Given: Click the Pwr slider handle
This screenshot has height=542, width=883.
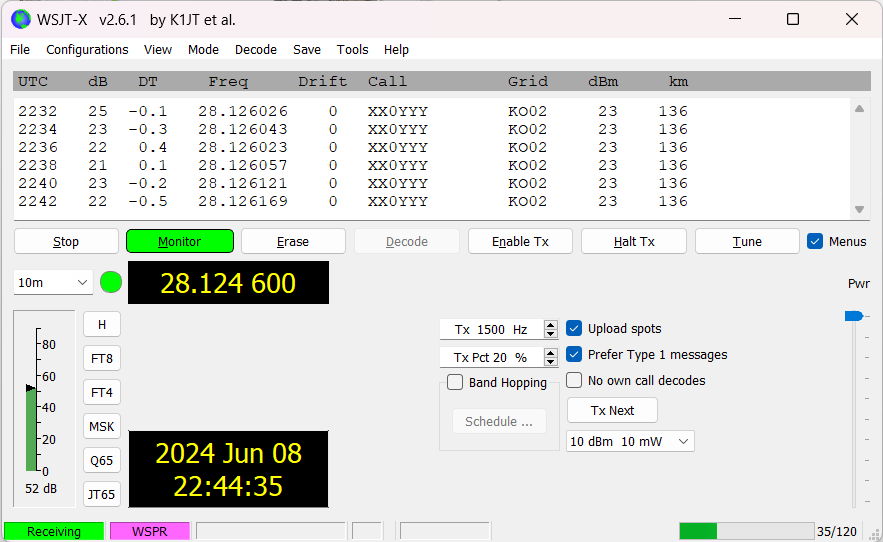Looking at the screenshot, I should (x=854, y=316).
